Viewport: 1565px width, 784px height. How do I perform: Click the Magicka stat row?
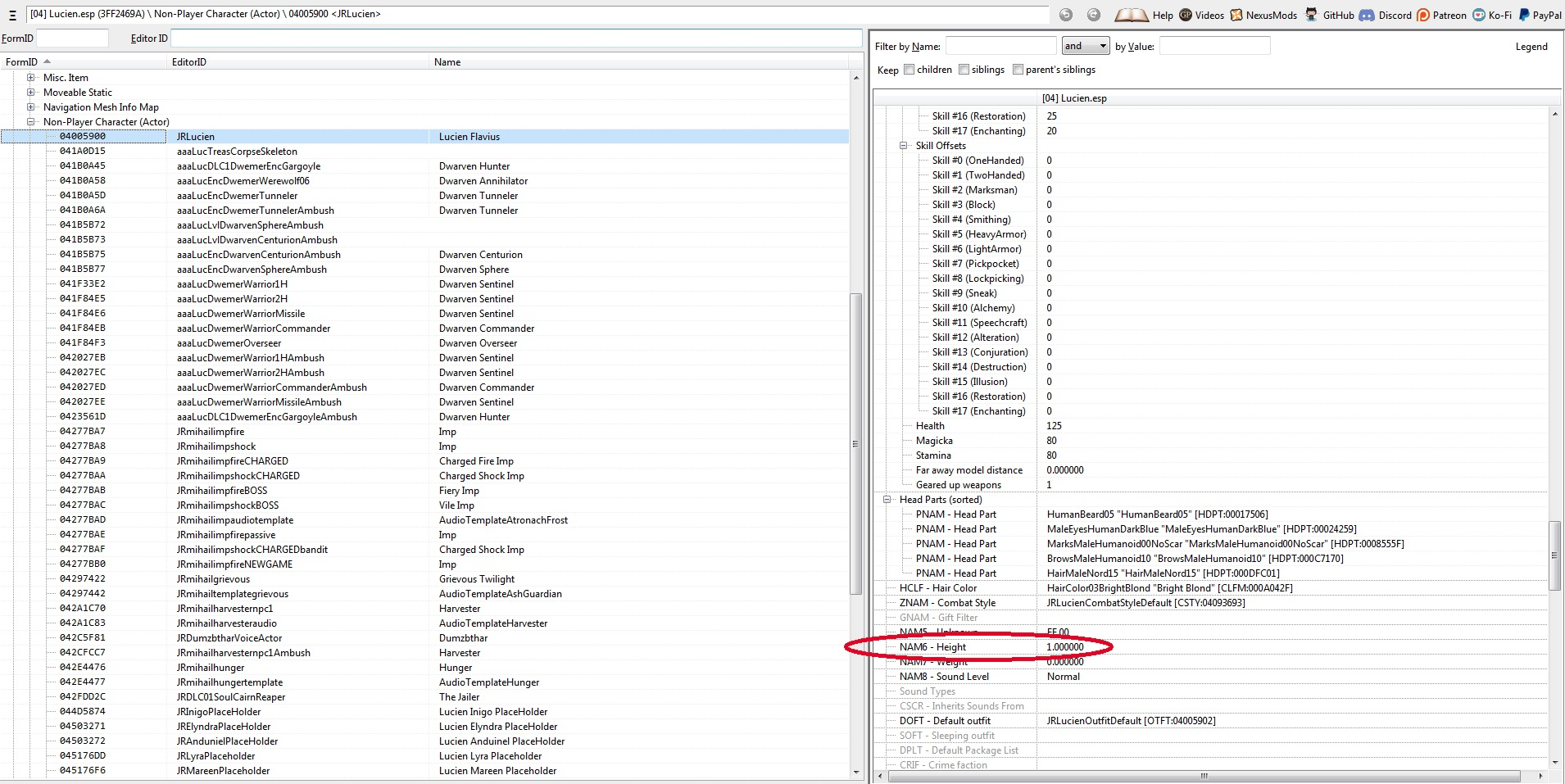pos(1210,441)
